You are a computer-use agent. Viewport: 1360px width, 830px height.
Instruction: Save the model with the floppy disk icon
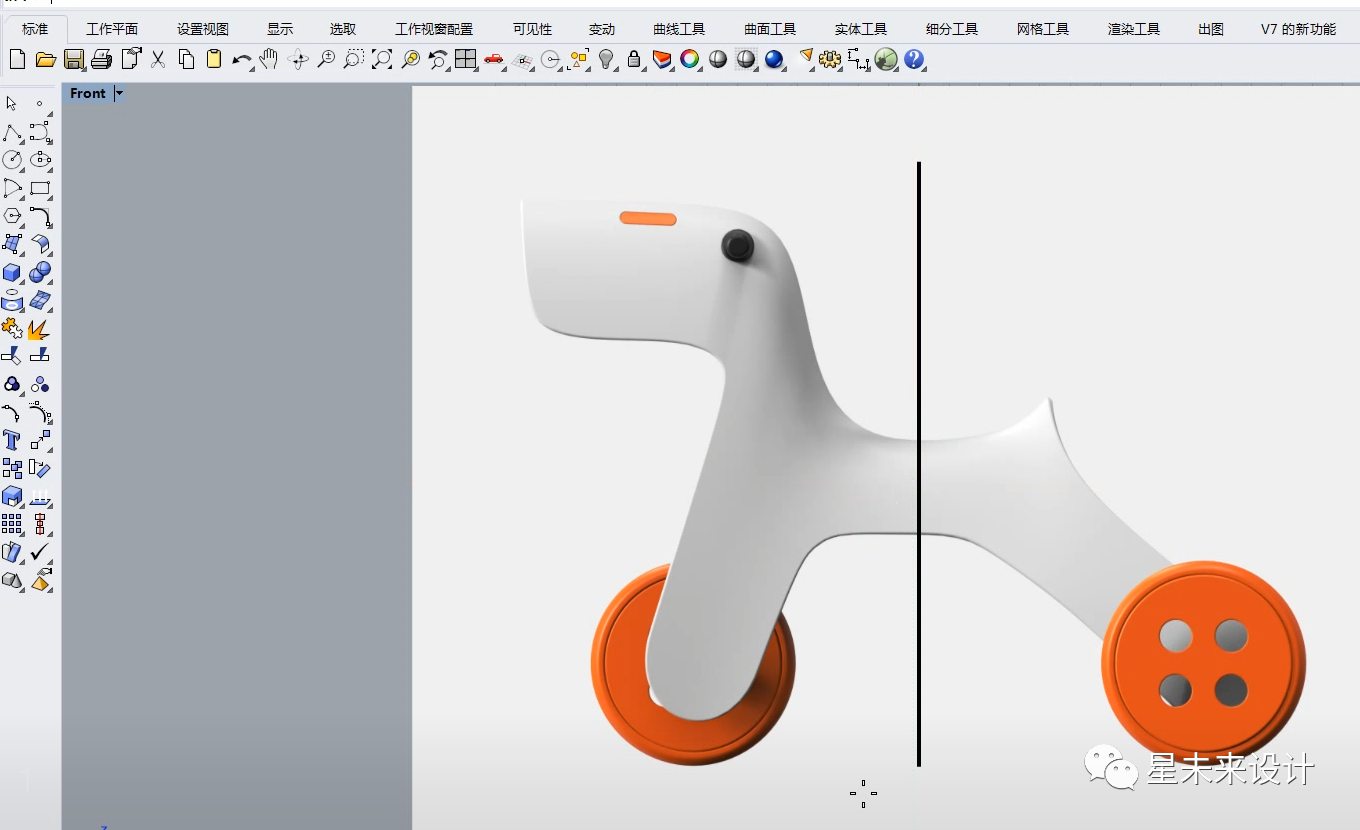[74, 60]
